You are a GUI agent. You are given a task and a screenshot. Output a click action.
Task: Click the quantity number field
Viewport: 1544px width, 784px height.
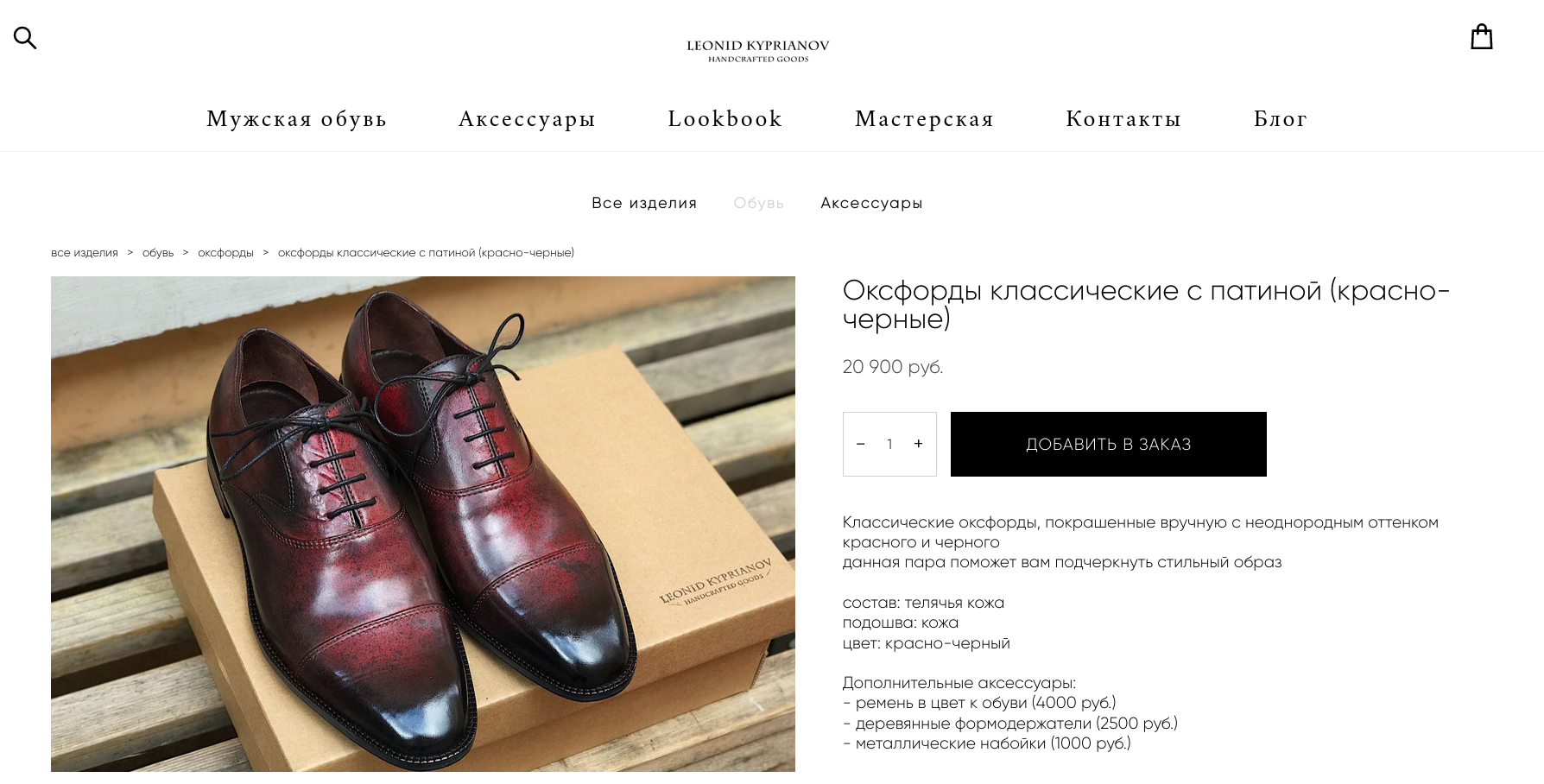(889, 444)
